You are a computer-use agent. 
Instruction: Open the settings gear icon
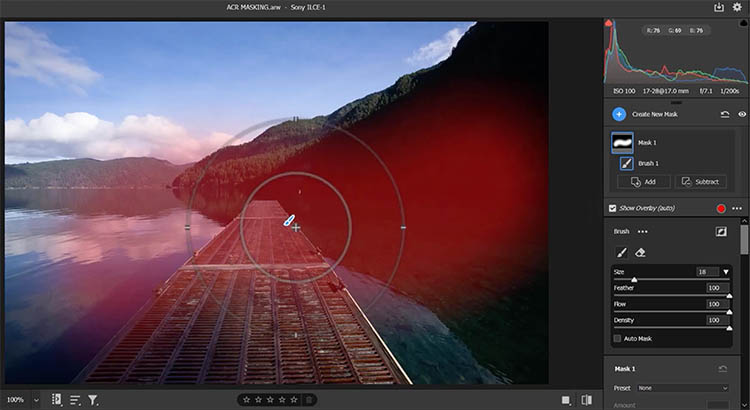(737, 7)
